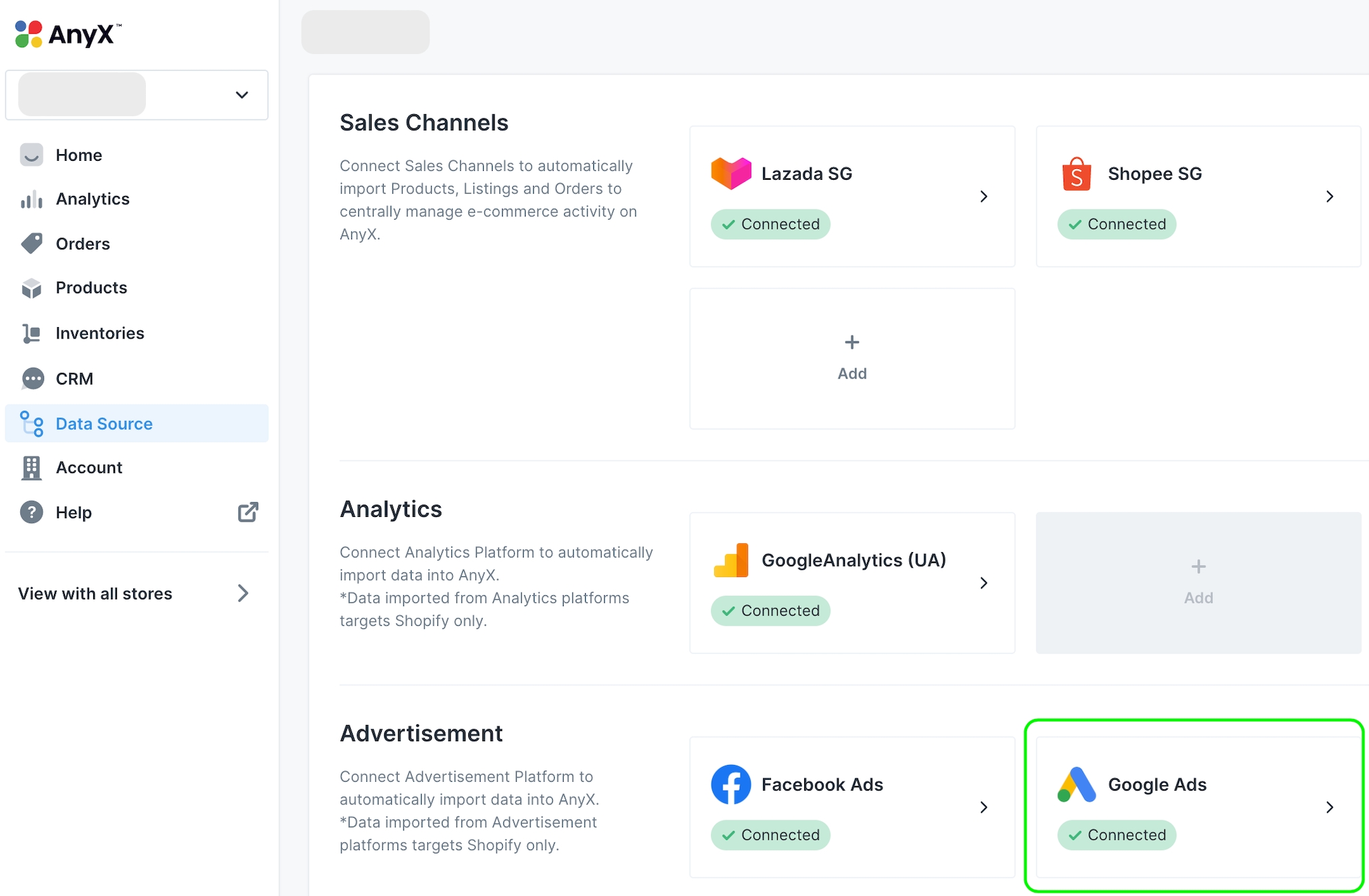Click the Inventories cart icon
This screenshot has height=896, width=1369.
coord(32,333)
